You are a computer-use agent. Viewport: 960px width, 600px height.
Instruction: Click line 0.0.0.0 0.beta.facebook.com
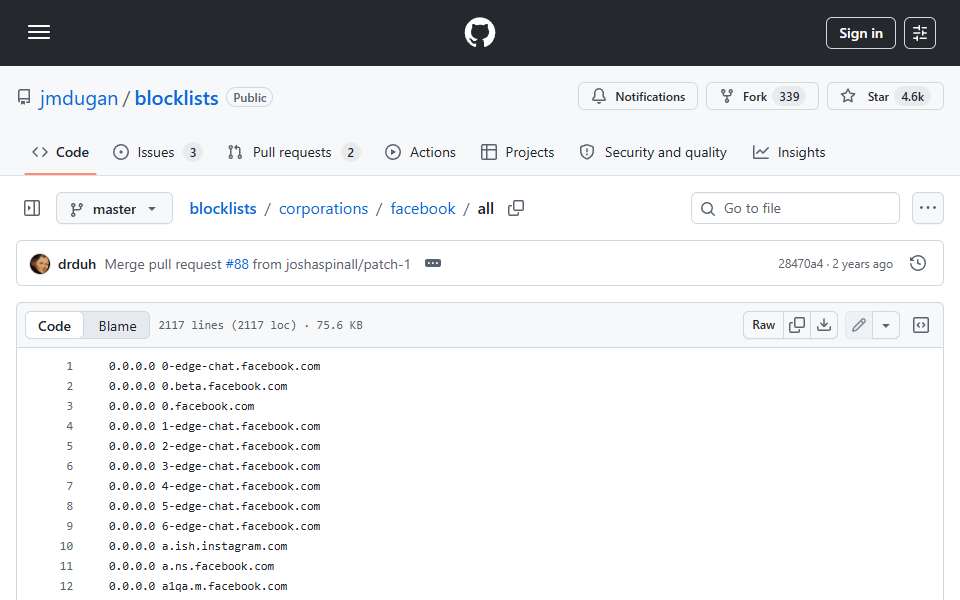point(198,386)
